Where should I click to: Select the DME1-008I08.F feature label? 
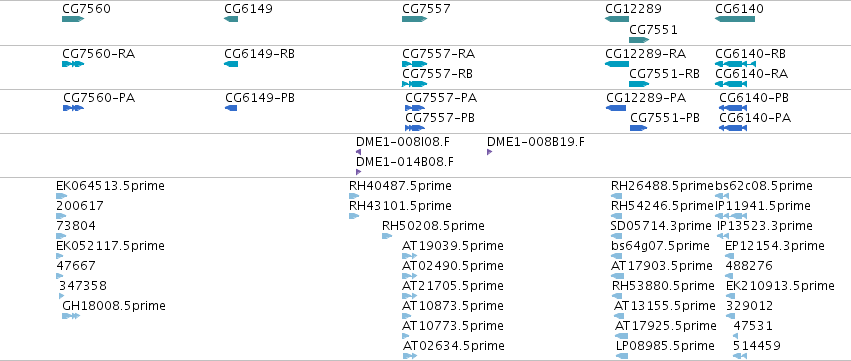[x=403, y=142]
